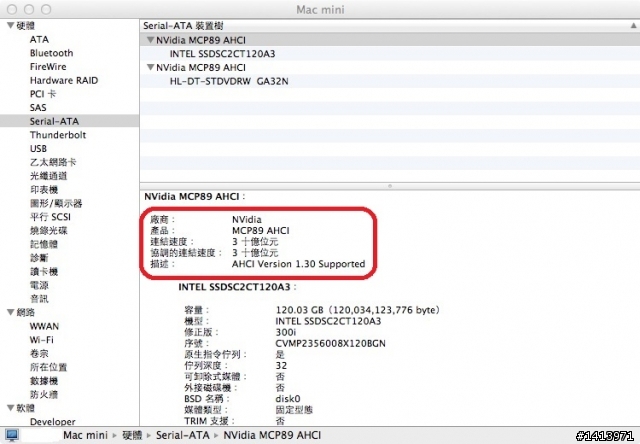Click the vendor value NVidia
This screenshot has height=444, width=640.
pyautogui.click(x=247, y=220)
